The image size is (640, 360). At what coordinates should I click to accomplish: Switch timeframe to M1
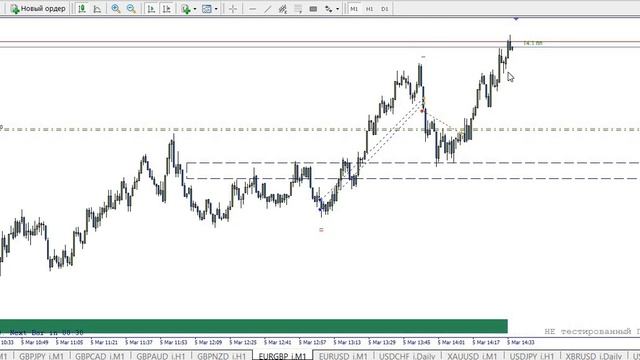click(x=354, y=9)
